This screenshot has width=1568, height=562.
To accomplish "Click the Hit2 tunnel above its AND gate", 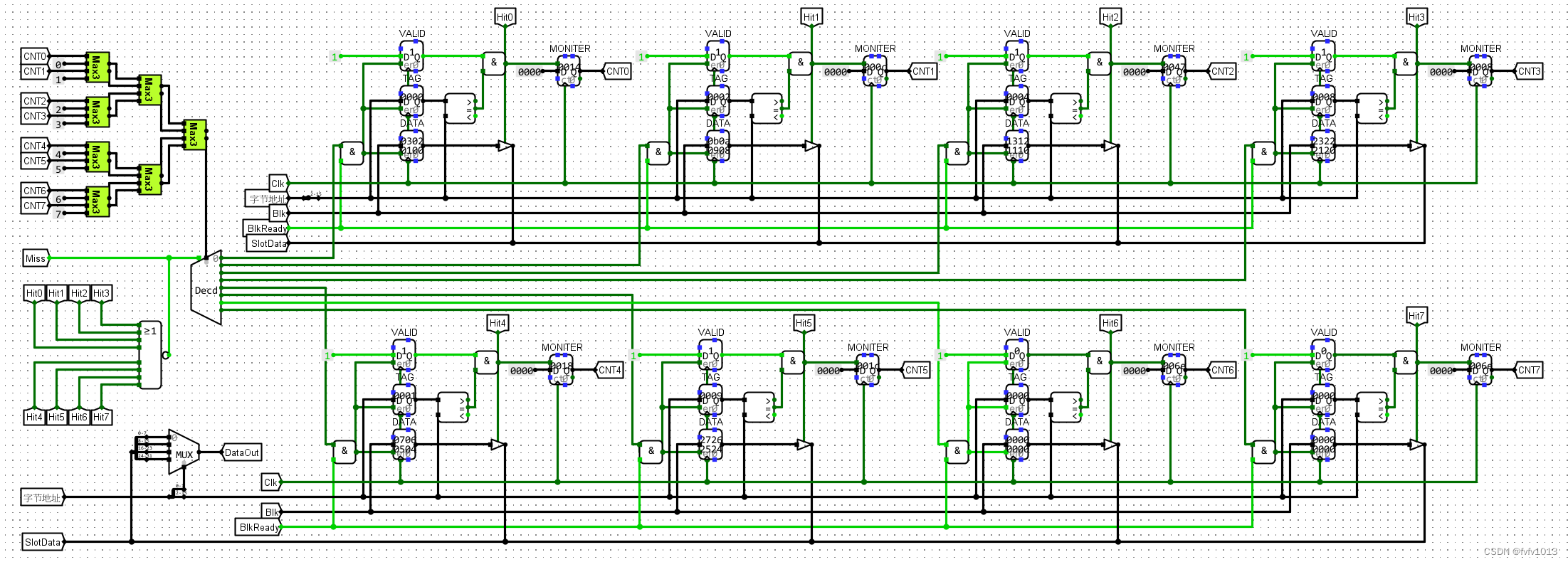I will click(x=1110, y=18).
